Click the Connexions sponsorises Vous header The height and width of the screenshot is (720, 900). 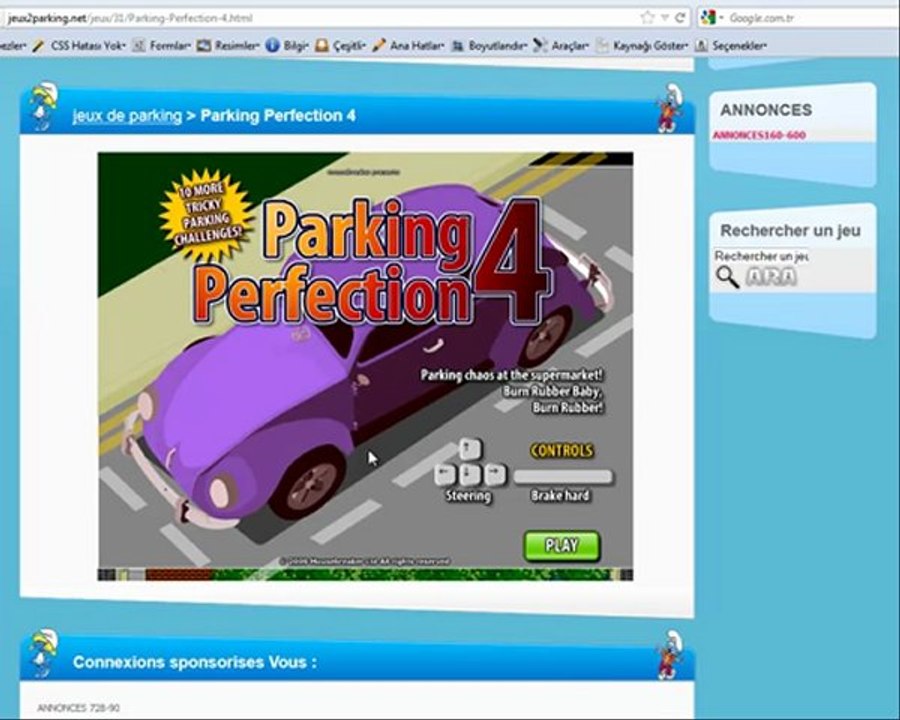(195, 662)
